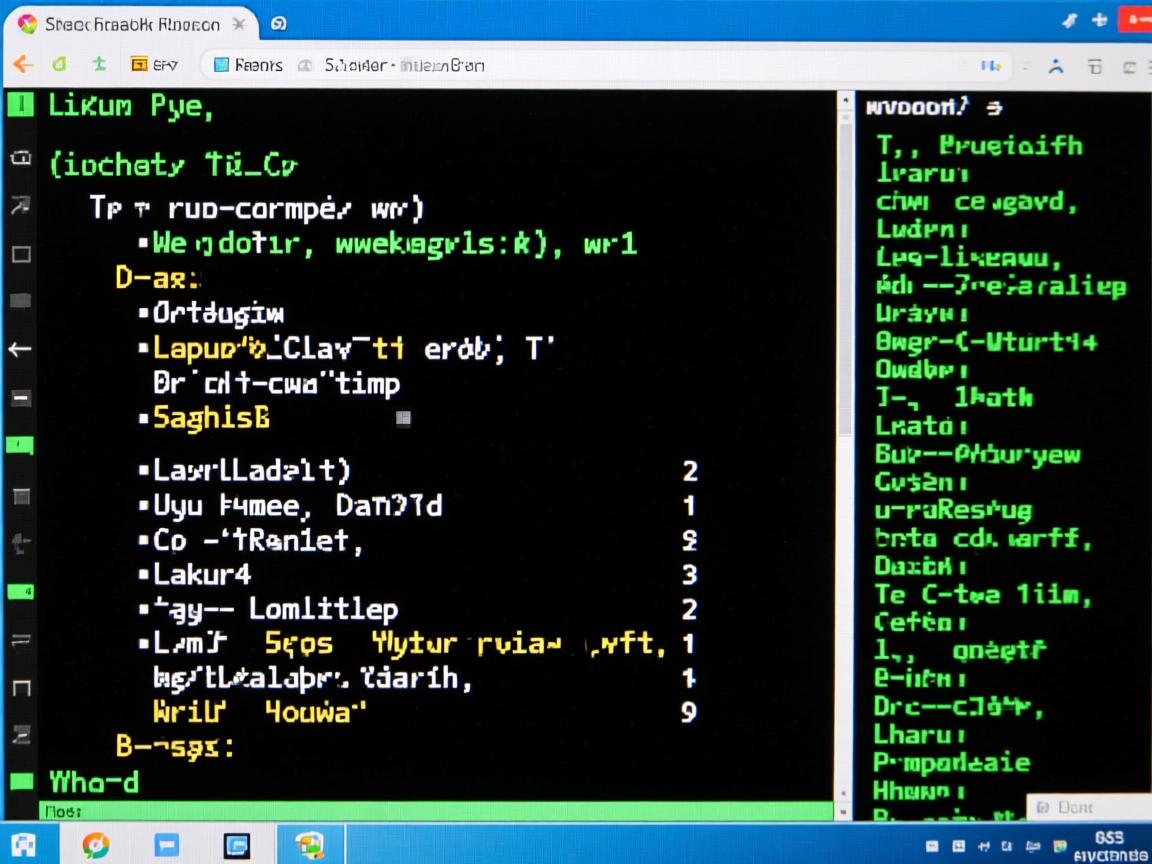The image size is (1152, 864).
Task: Expand the yellow B--sgs: section
Action: [x=174, y=746]
